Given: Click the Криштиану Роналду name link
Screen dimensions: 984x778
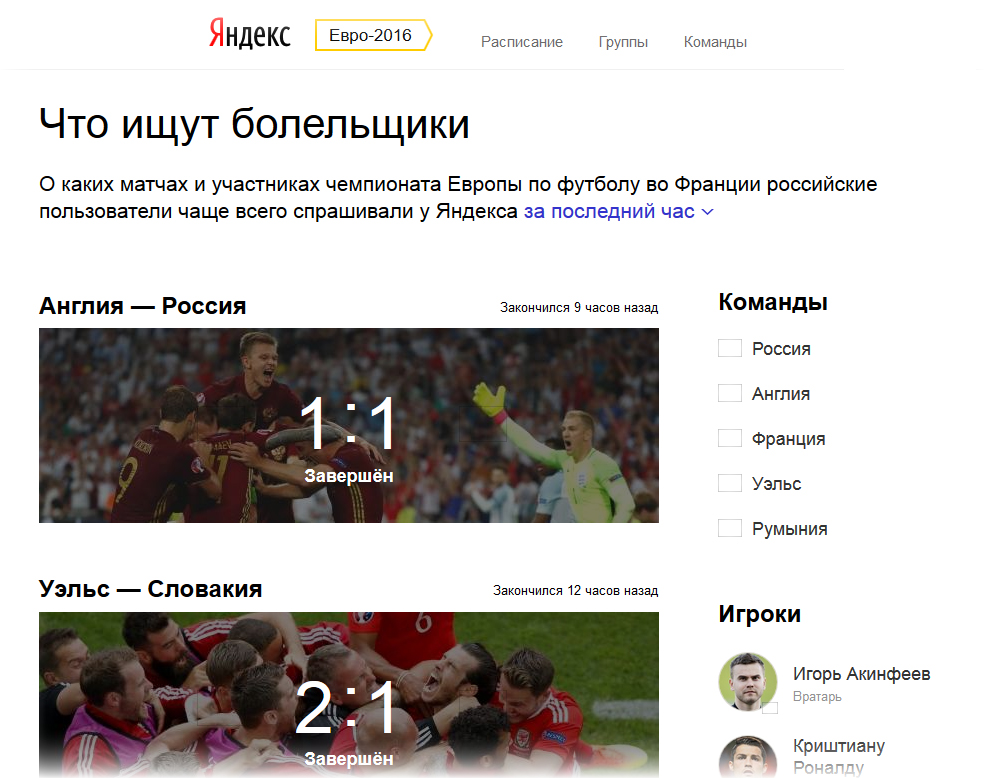Looking at the screenshot, I should pyautogui.click(x=838, y=756).
